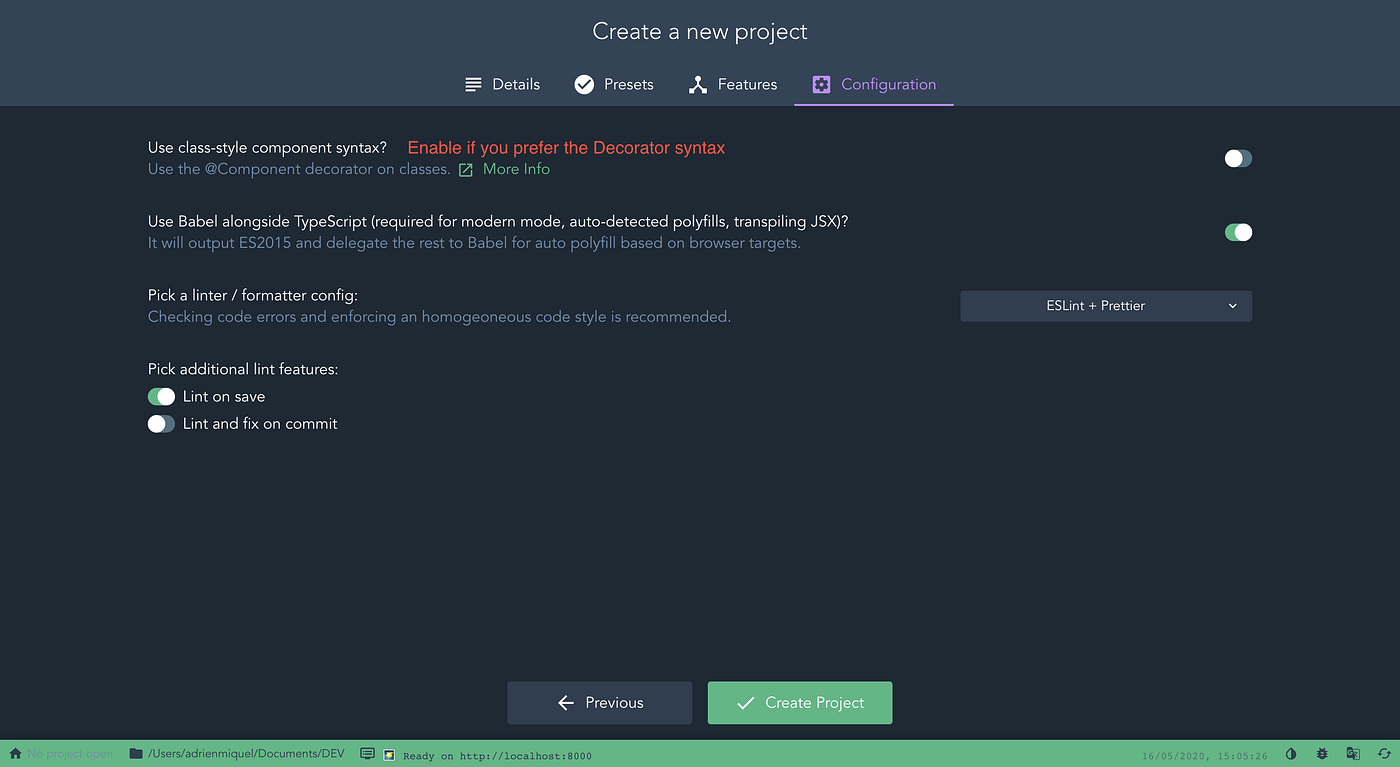This screenshot has width=1400, height=767.
Task: Click the translate icon in the status bar
Action: tap(1352, 754)
